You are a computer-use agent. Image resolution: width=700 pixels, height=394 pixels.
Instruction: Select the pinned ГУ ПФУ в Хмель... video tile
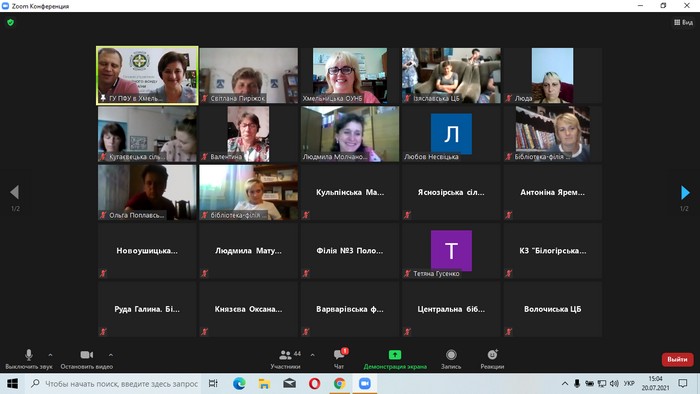tap(147, 75)
